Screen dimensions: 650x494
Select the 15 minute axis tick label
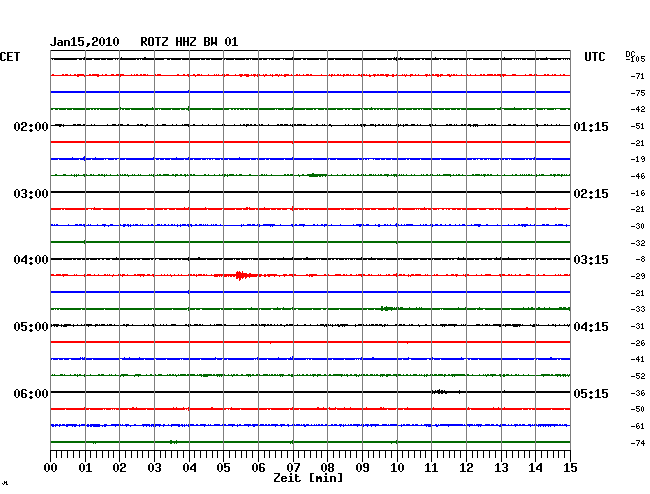coord(570,468)
